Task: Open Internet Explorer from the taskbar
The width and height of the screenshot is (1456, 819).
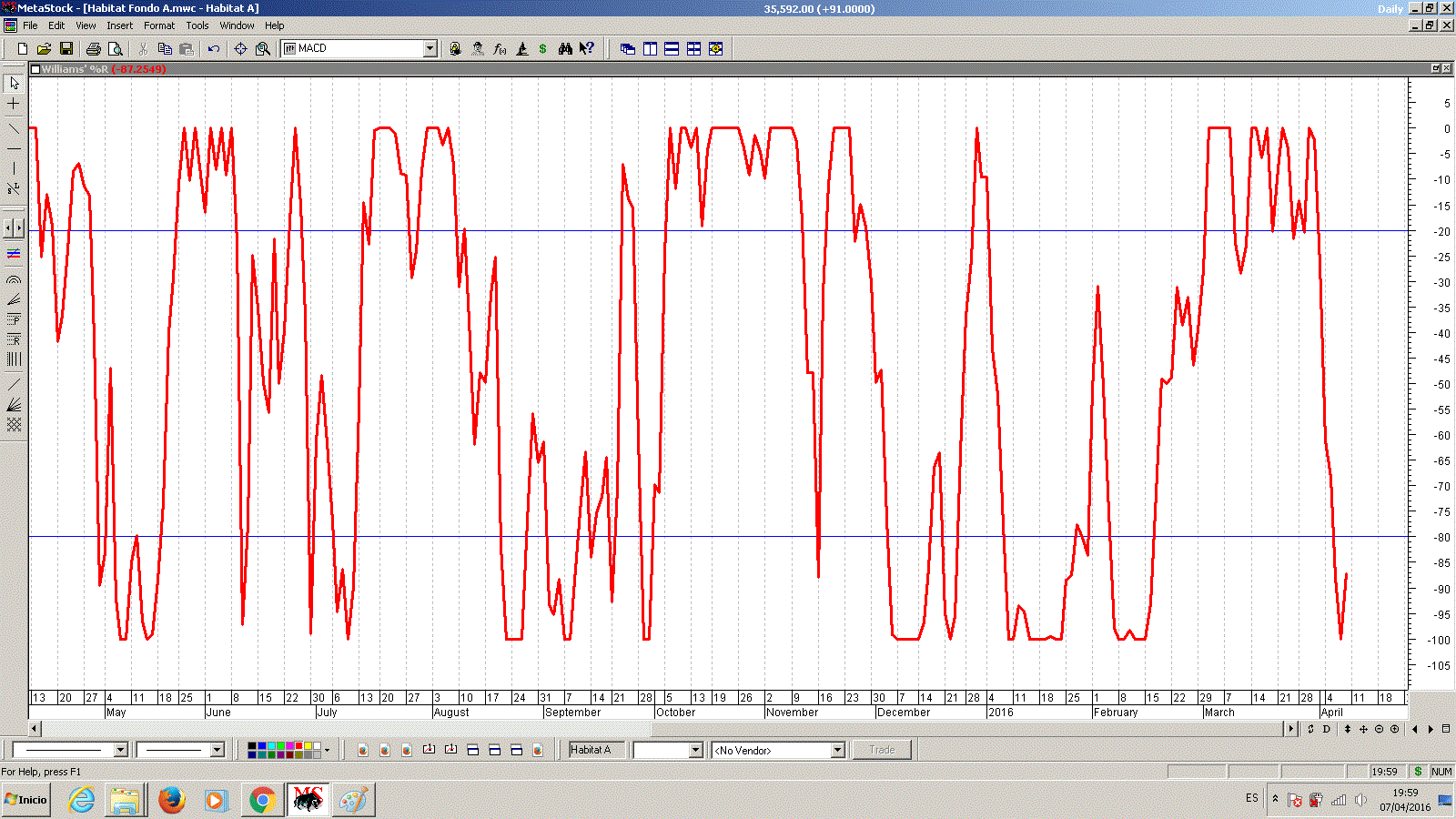Action: pos(82,800)
